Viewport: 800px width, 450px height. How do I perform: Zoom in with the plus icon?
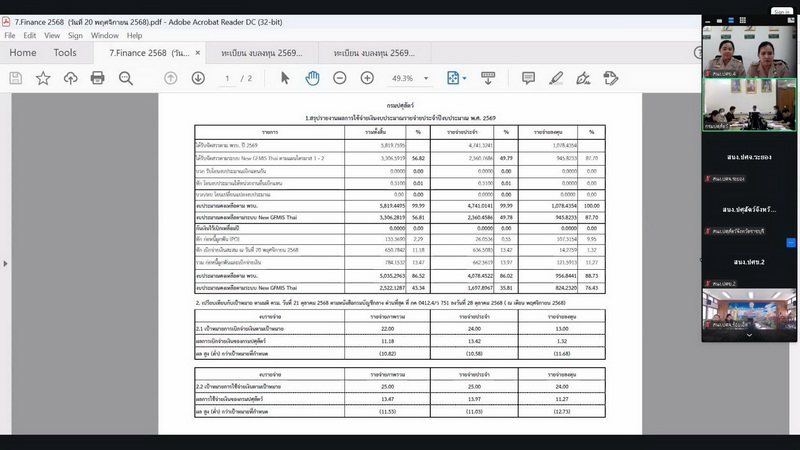coord(367,78)
